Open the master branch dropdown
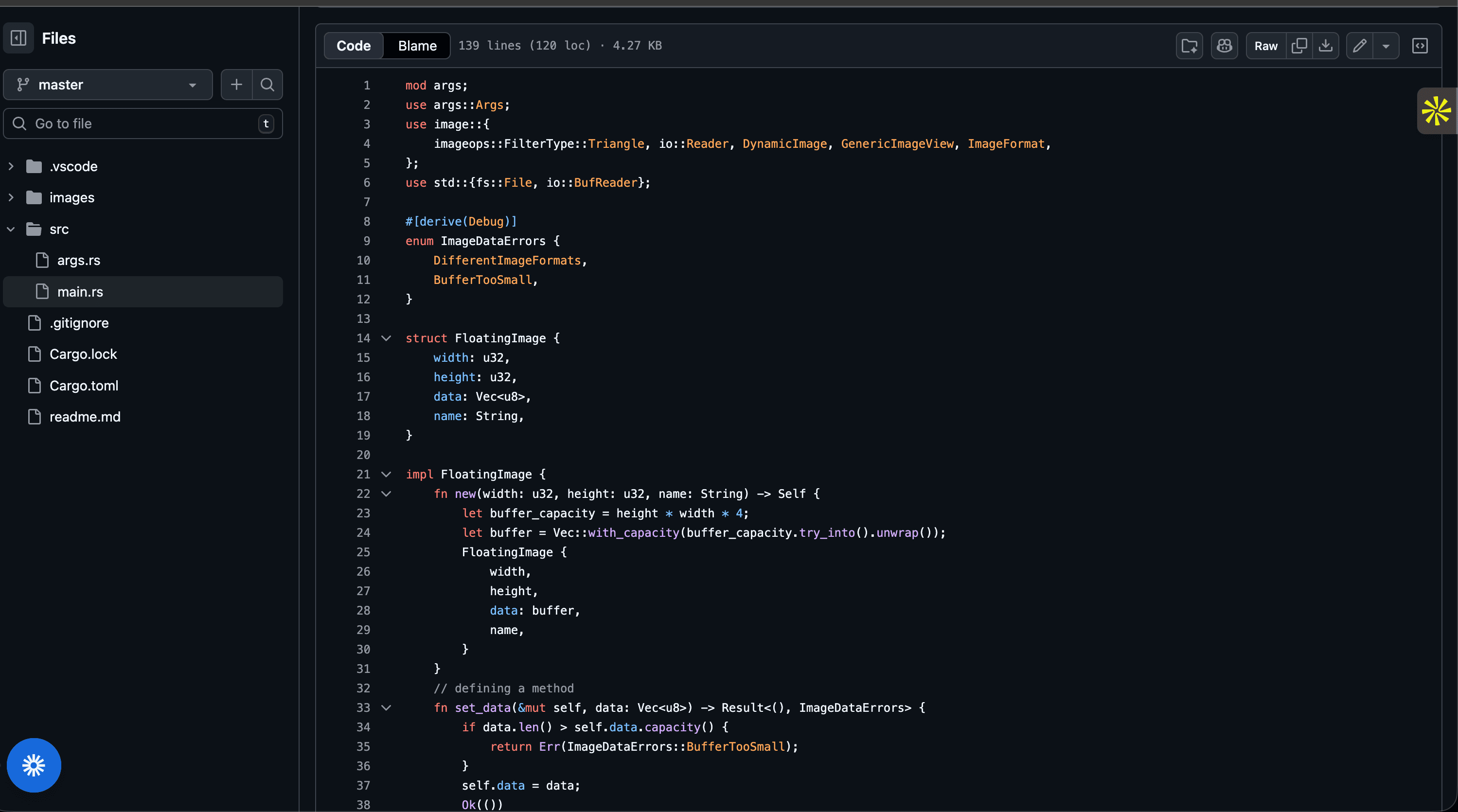The width and height of the screenshot is (1458, 812). 107,85
